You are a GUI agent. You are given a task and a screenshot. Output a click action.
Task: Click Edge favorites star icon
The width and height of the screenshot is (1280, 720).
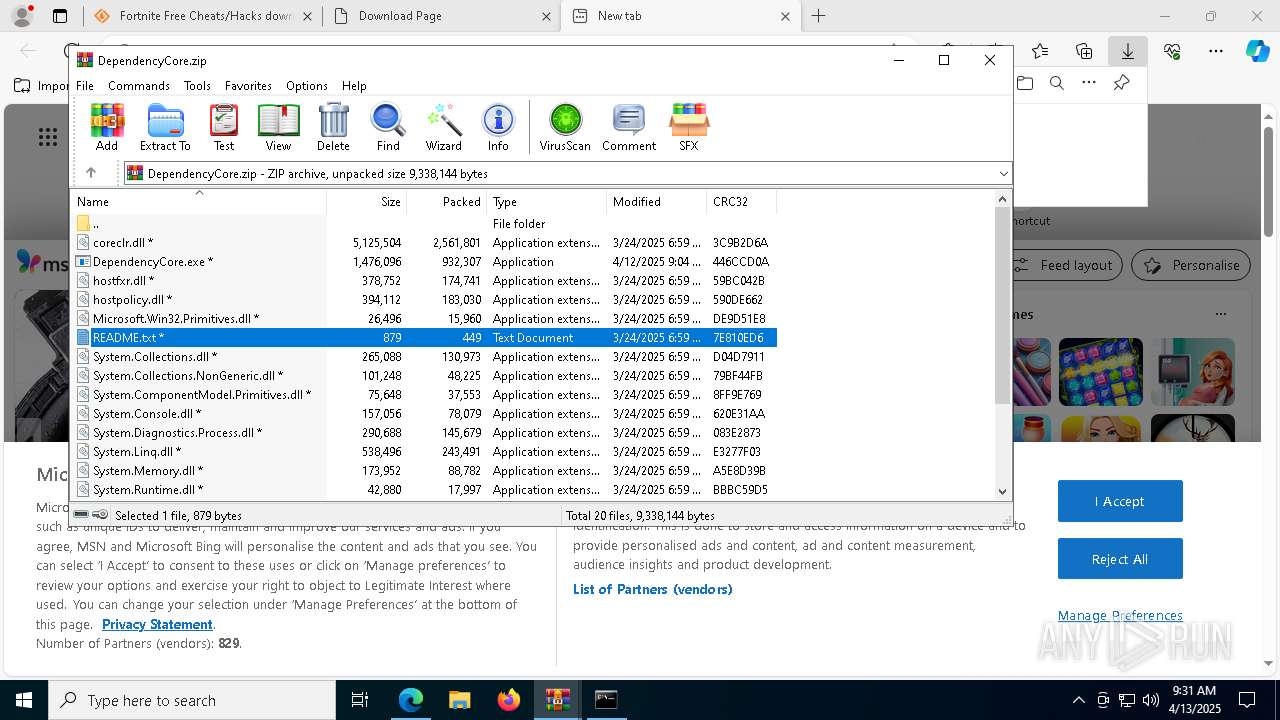[x=1040, y=51]
